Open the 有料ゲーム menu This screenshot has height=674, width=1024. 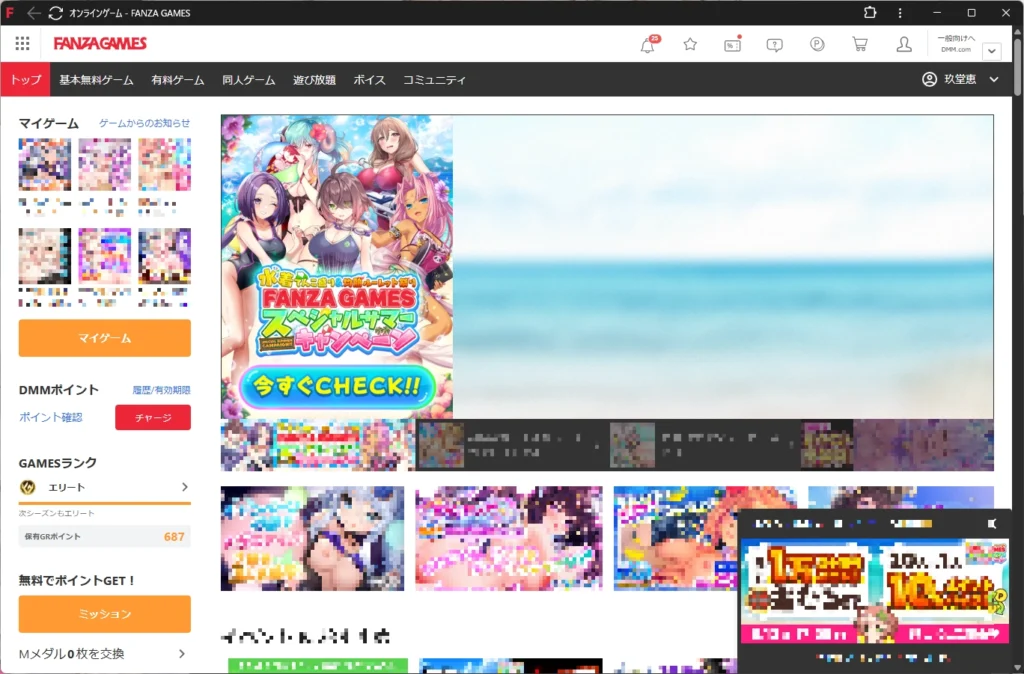click(178, 80)
